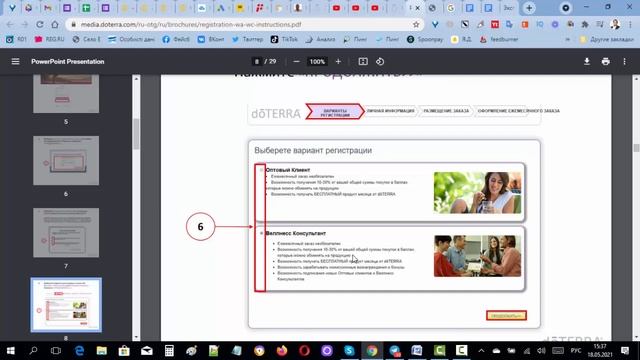Open the Chrome profile avatar

615,24
